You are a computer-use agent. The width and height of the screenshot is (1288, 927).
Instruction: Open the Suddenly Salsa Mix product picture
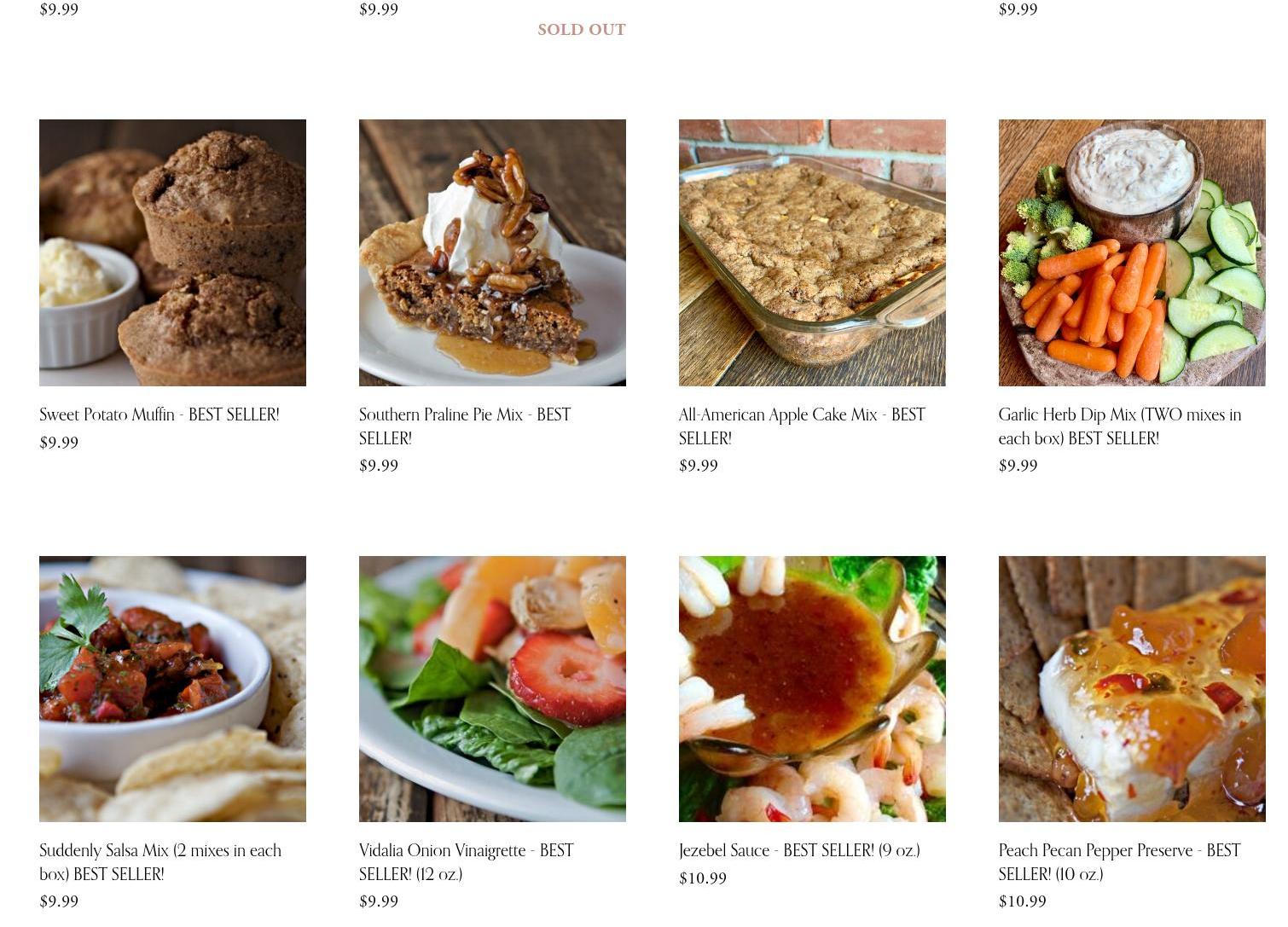coord(172,689)
